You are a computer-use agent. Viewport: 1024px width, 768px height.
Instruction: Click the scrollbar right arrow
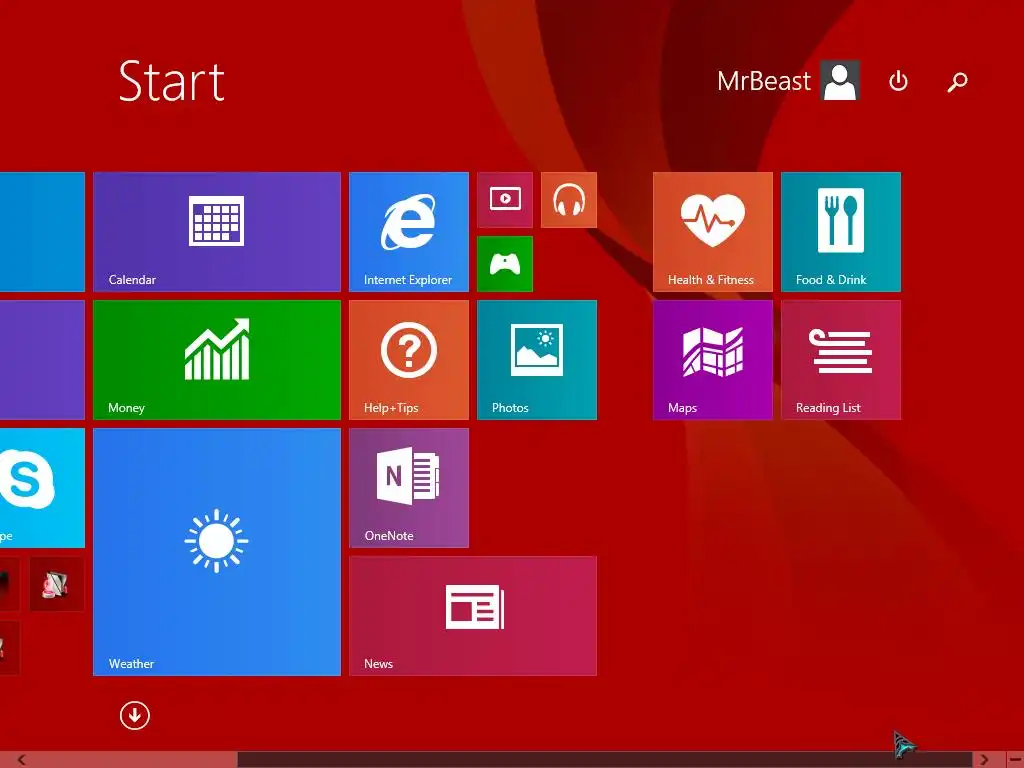pyautogui.click(x=984, y=760)
